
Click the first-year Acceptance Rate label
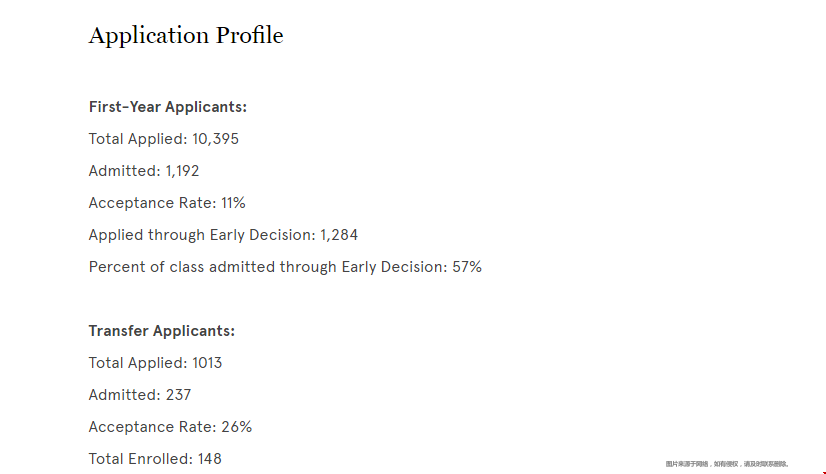152,203
